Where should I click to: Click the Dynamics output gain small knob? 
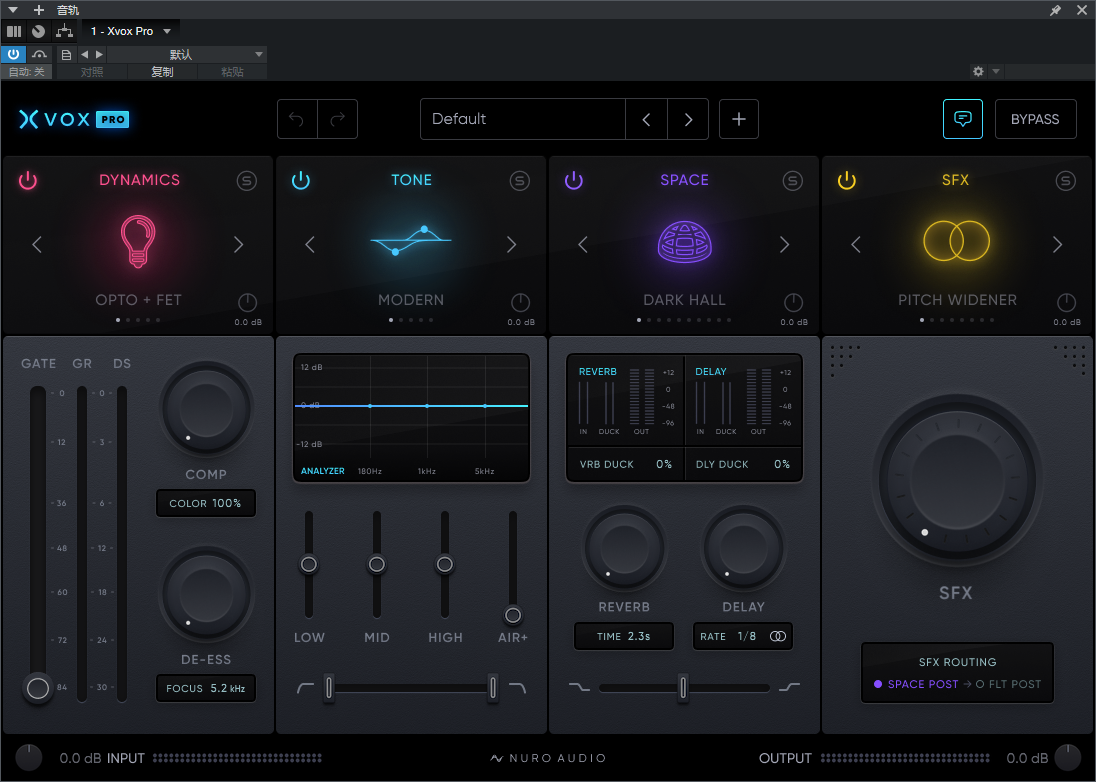247,303
